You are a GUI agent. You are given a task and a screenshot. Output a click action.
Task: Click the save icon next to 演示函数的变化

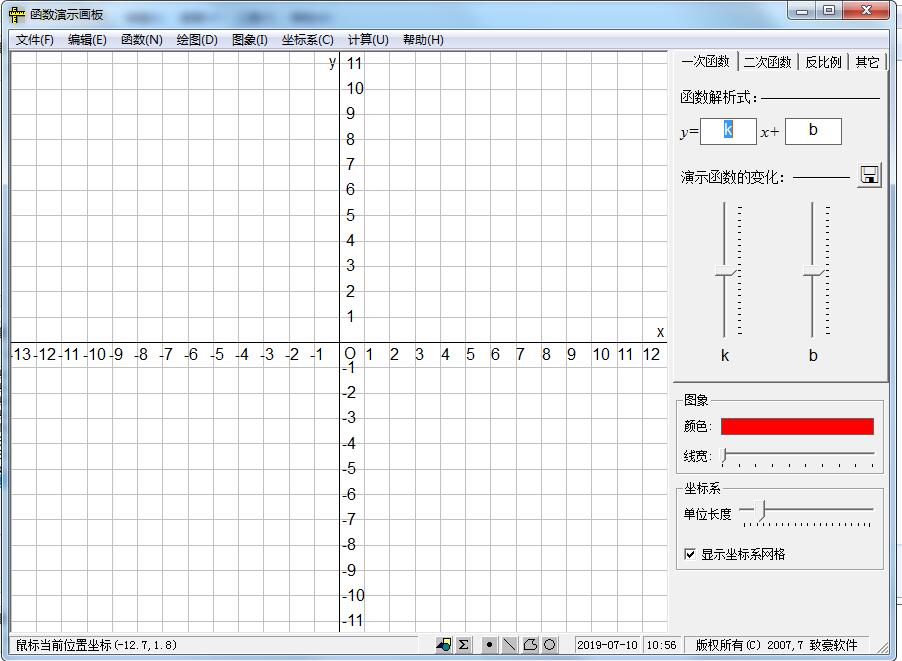pos(868,174)
